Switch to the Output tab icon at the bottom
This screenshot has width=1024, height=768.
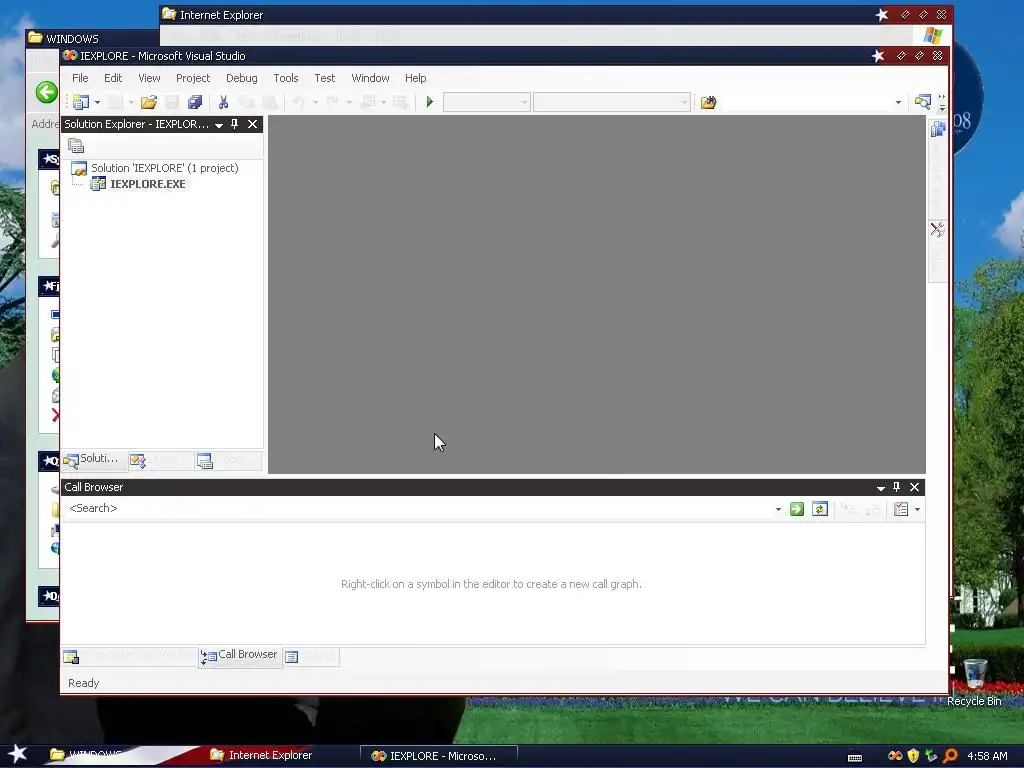coord(291,656)
